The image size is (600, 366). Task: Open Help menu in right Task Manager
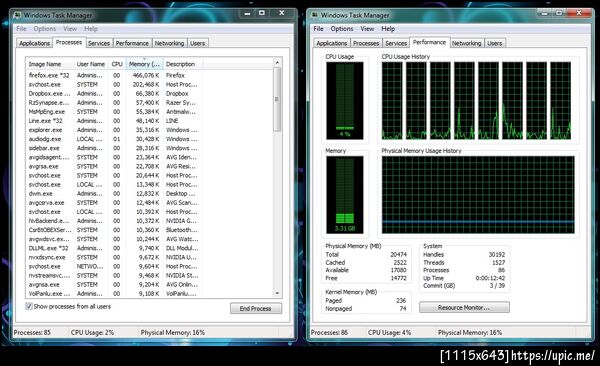(x=388, y=29)
